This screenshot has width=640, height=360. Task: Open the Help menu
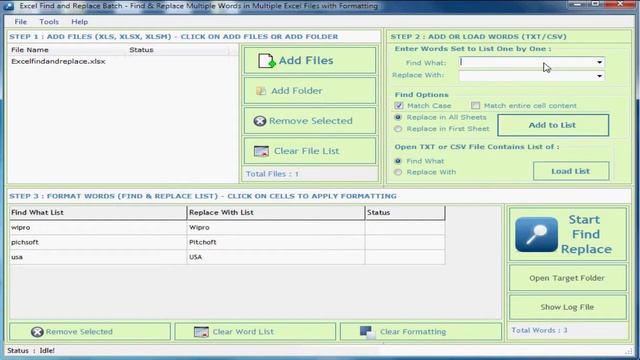click(x=80, y=22)
